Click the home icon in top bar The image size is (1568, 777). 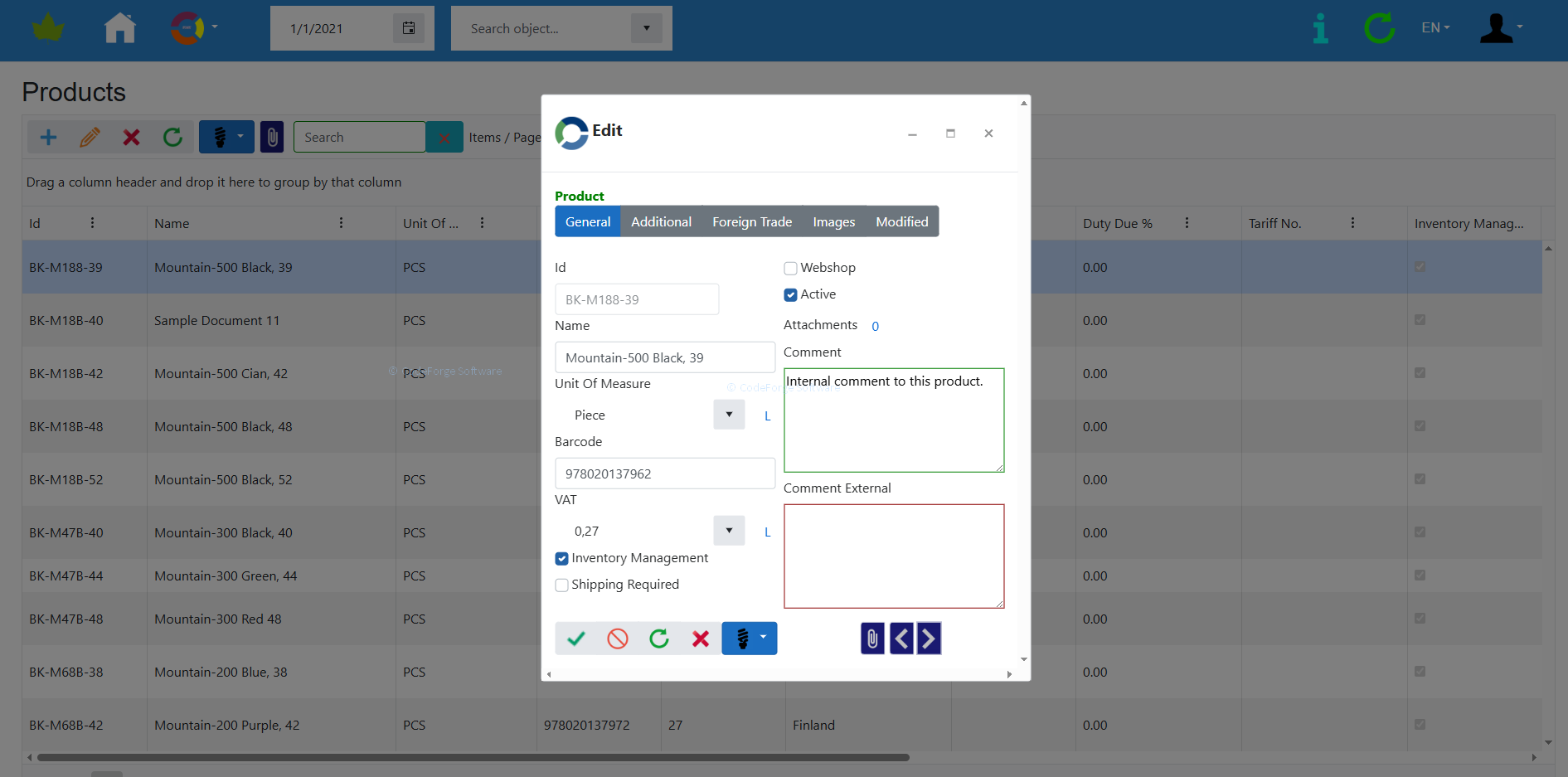click(120, 28)
